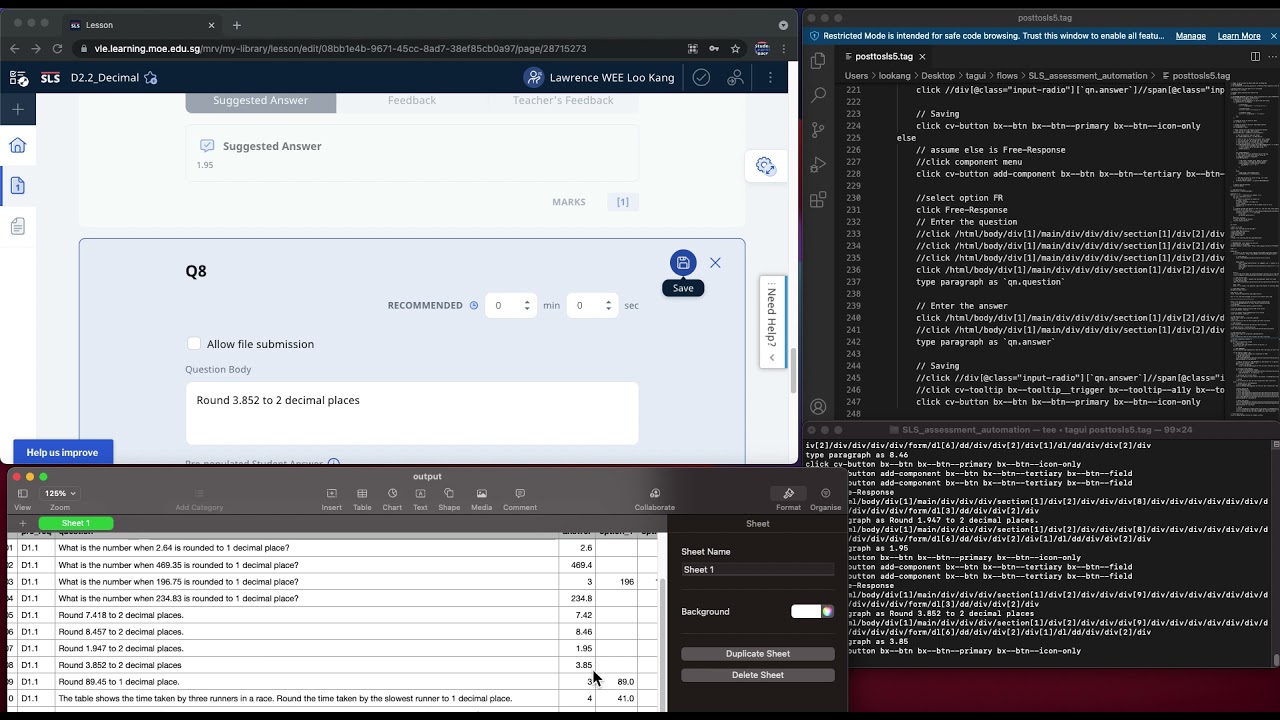Switch to the Suggested Answer tab
The width and height of the screenshot is (1280, 720).
coord(261,100)
